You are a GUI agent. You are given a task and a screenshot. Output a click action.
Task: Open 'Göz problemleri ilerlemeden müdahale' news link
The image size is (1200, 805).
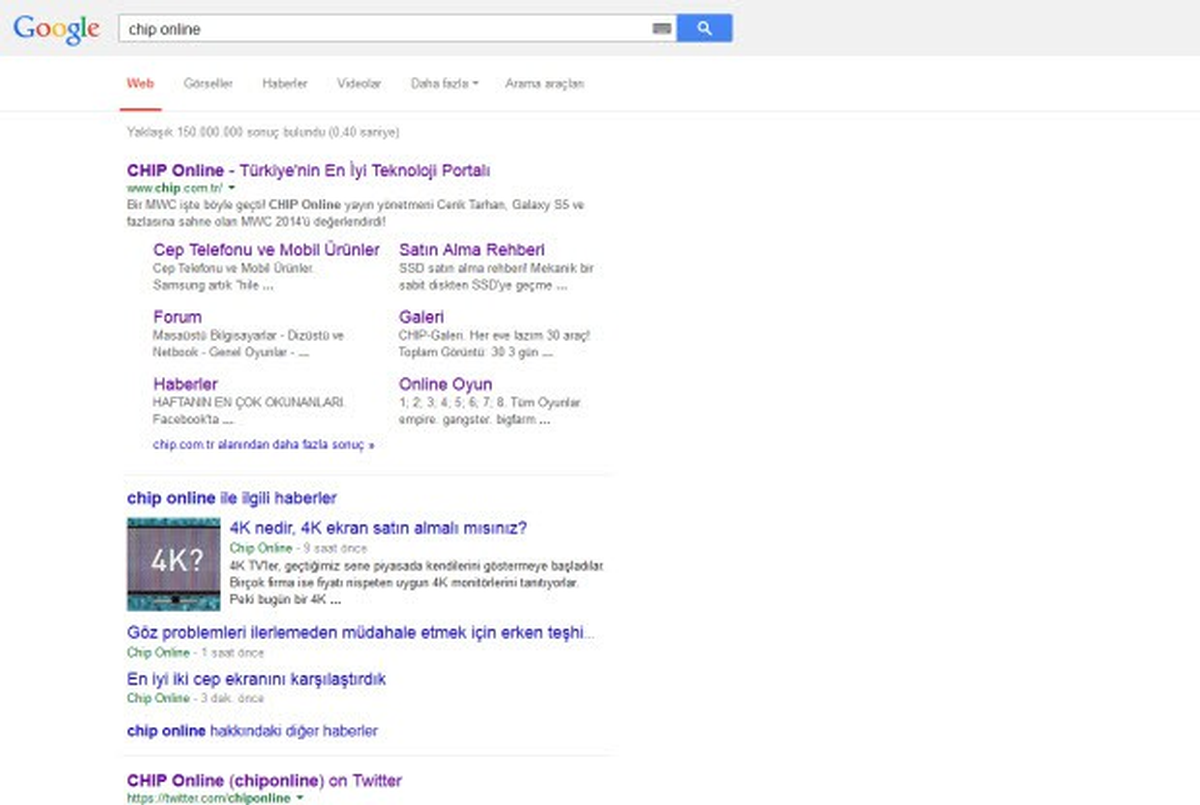(x=361, y=633)
